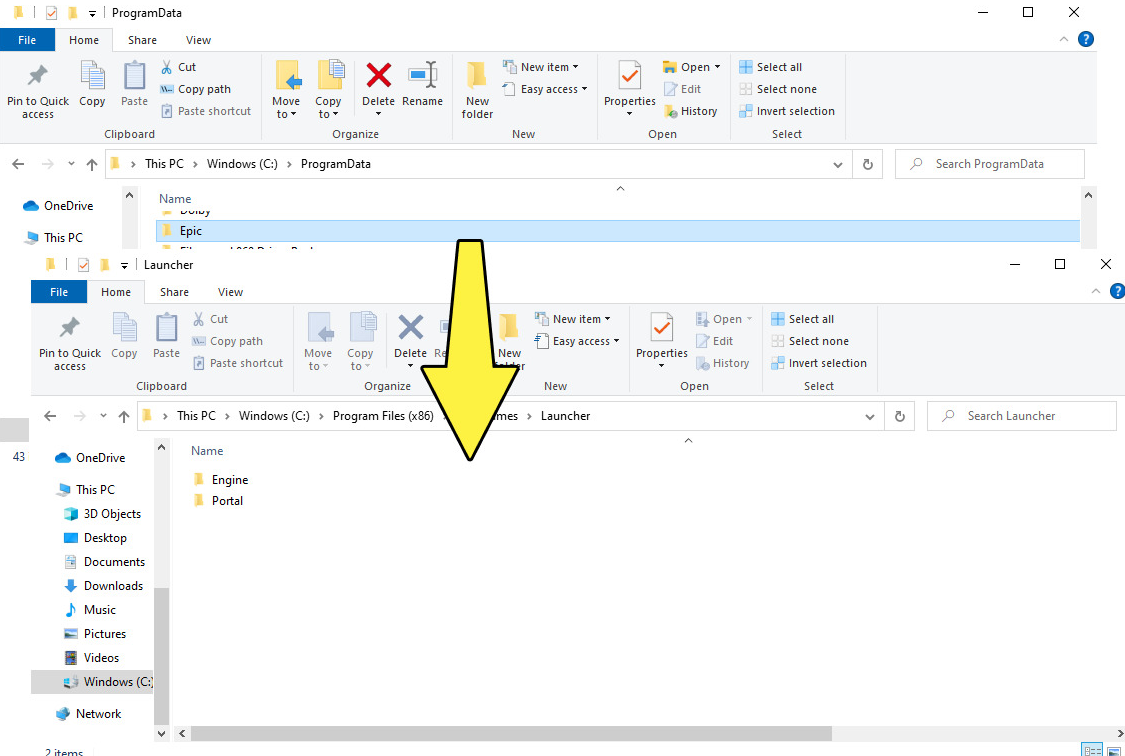Open recent locations dropdown in ProgramData window
The width and height of the screenshot is (1125, 756).
pos(71,164)
